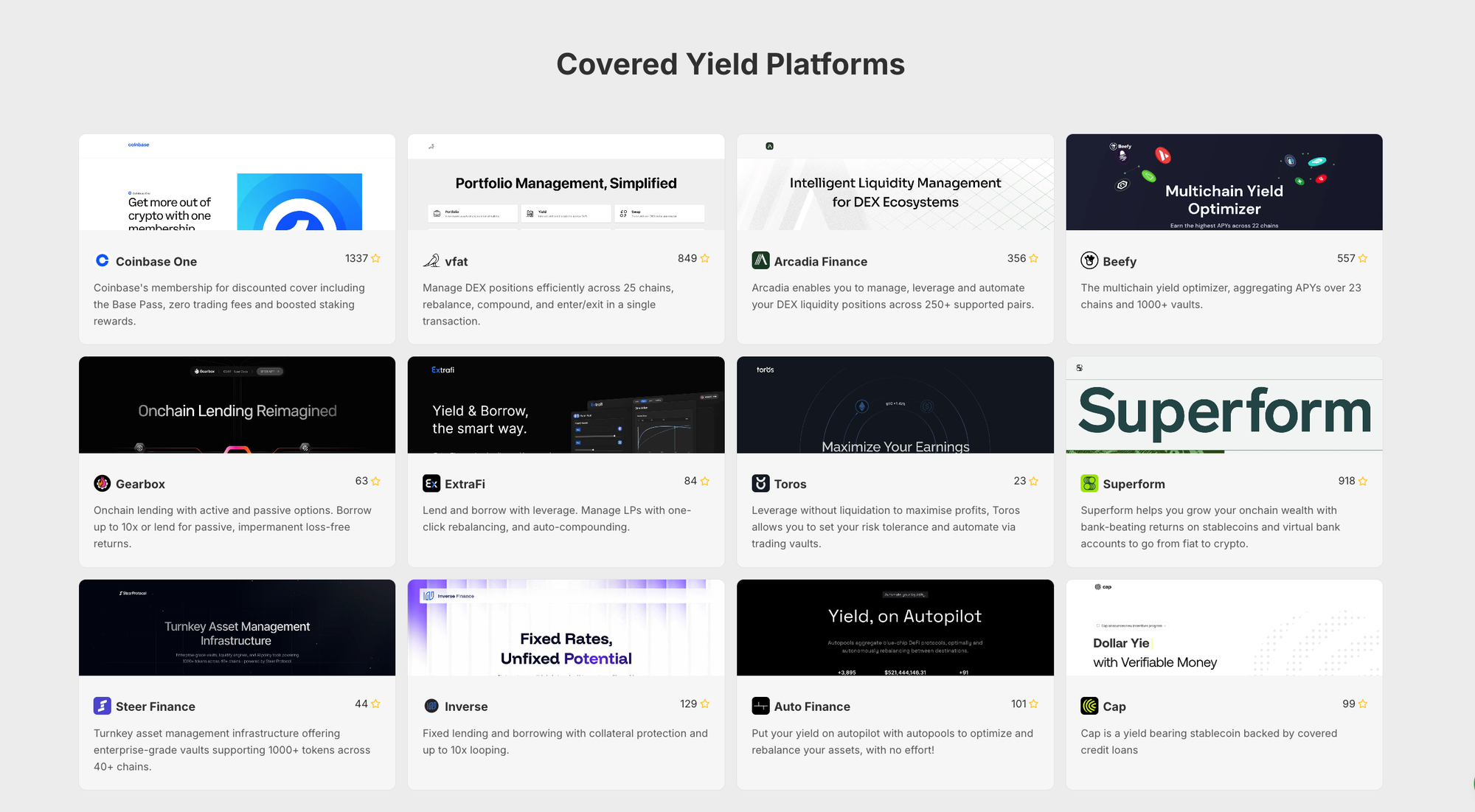Viewport: 1475px width, 812px height.
Task: Open the Multichain Yield Optimizer preview image
Action: pyautogui.click(x=1224, y=182)
